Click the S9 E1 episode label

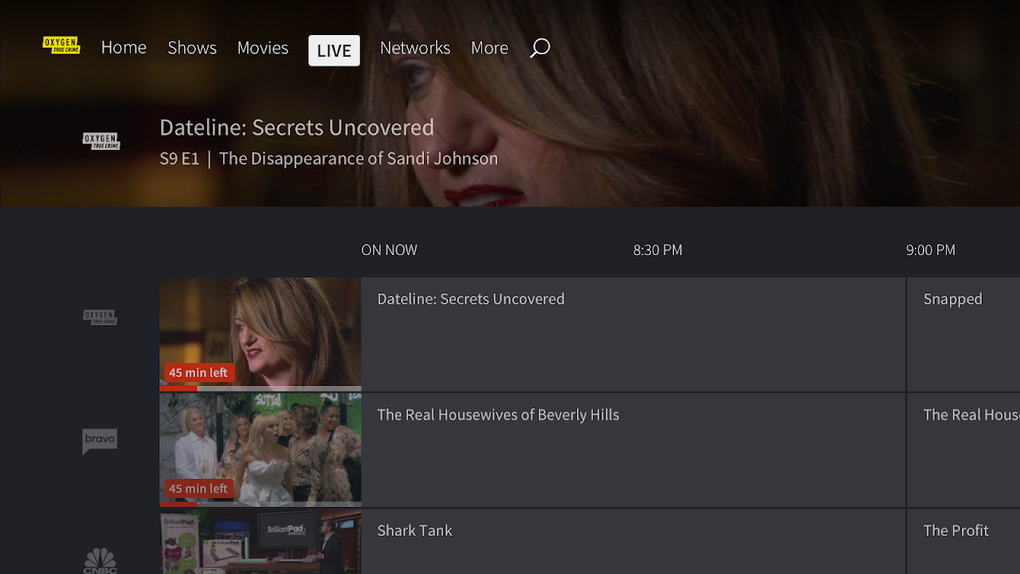click(x=180, y=159)
